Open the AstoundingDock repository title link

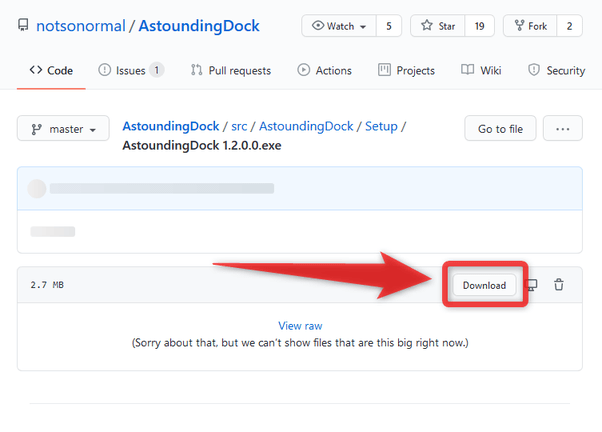[x=199, y=26]
